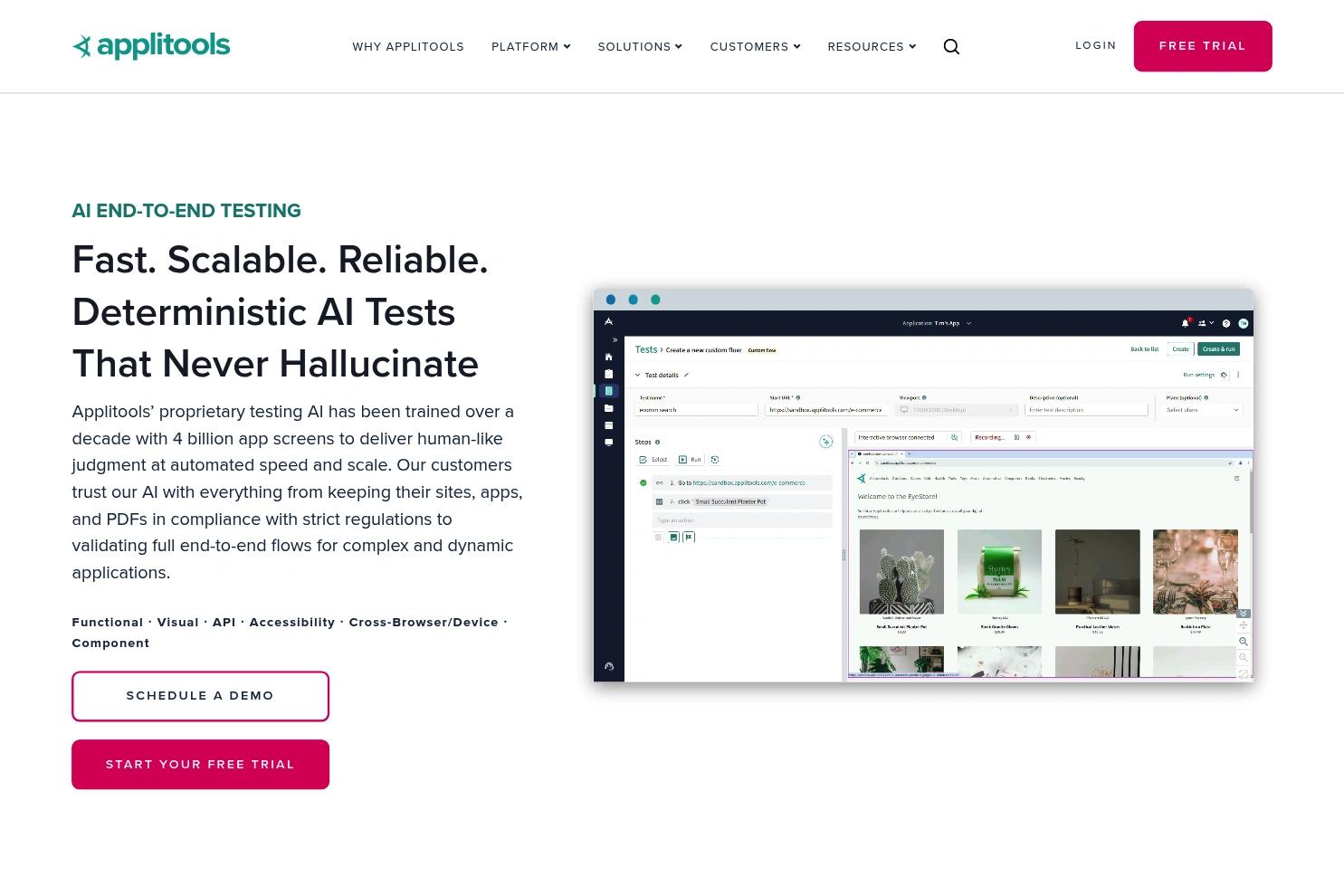Click the green Stories bag product thumbnail

click(999, 572)
